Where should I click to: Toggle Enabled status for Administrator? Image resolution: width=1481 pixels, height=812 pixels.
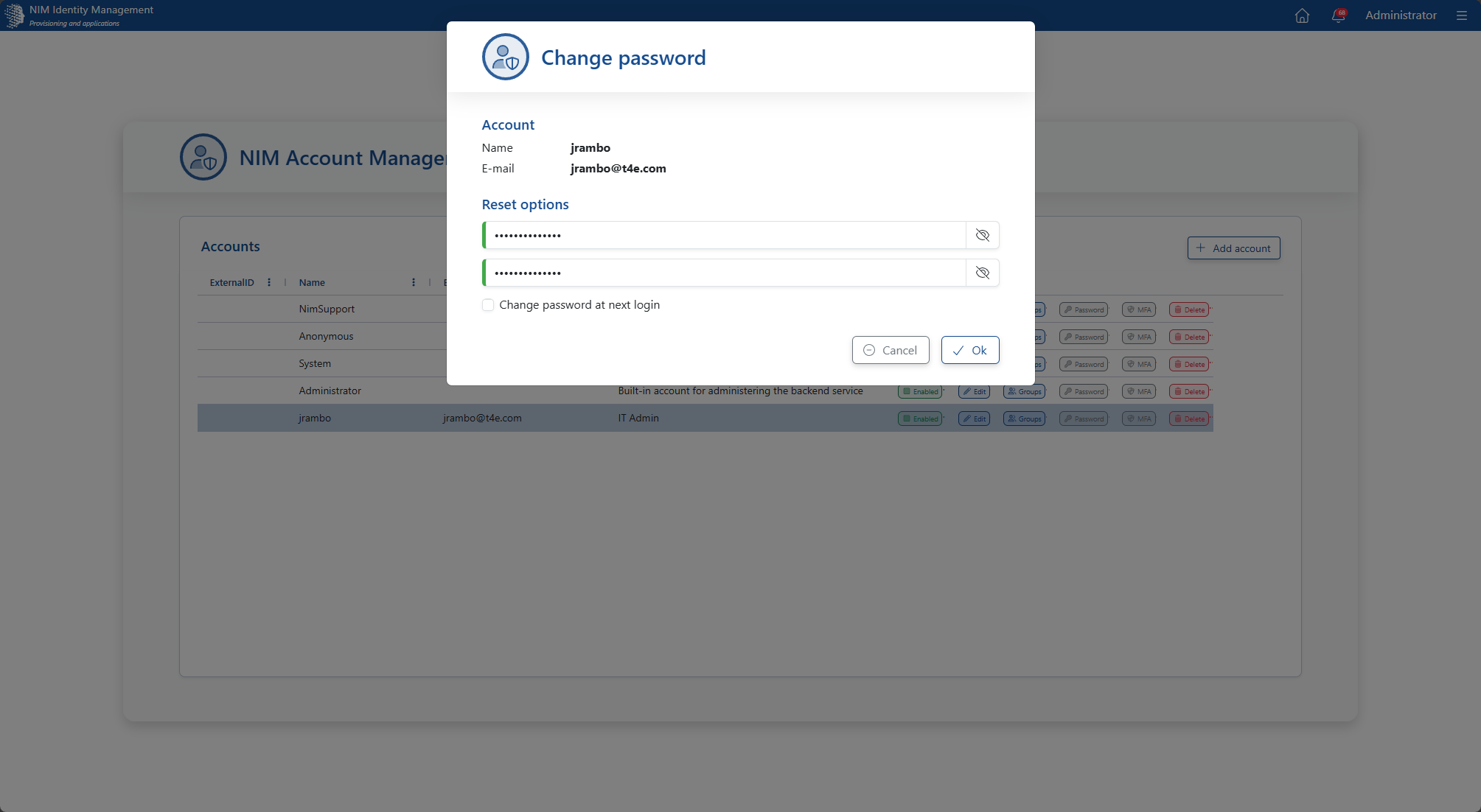pos(920,391)
